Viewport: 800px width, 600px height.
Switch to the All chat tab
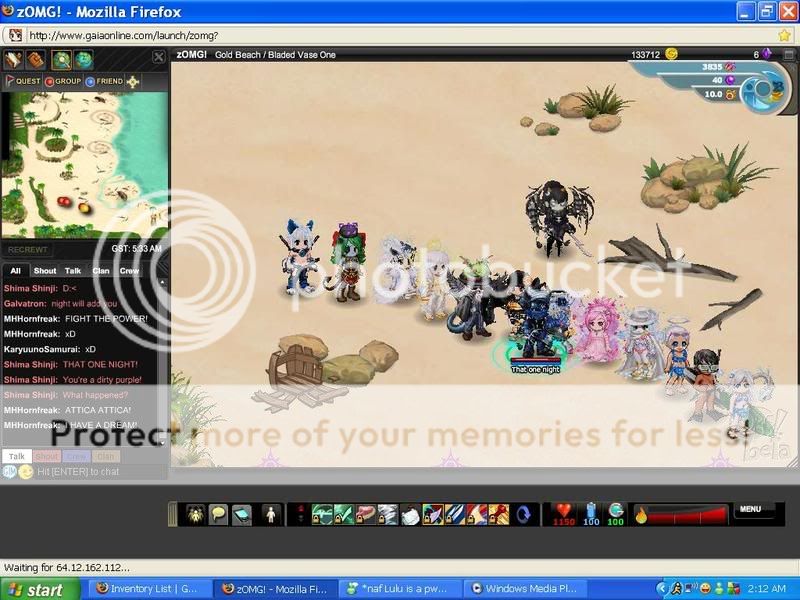pos(15,271)
